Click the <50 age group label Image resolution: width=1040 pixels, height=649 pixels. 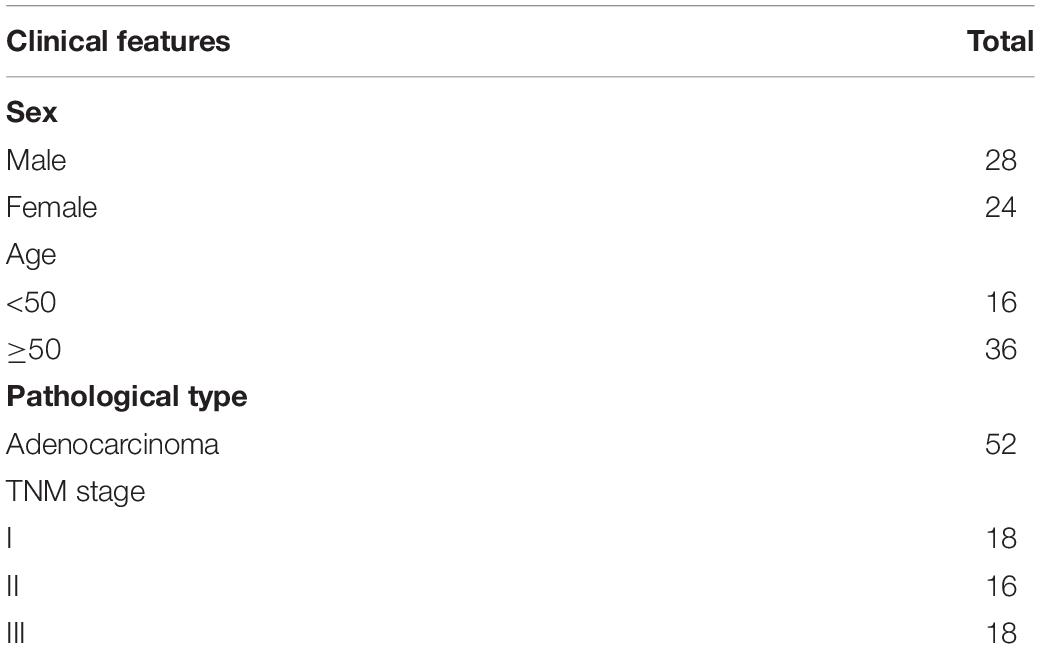(x=31, y=303)
